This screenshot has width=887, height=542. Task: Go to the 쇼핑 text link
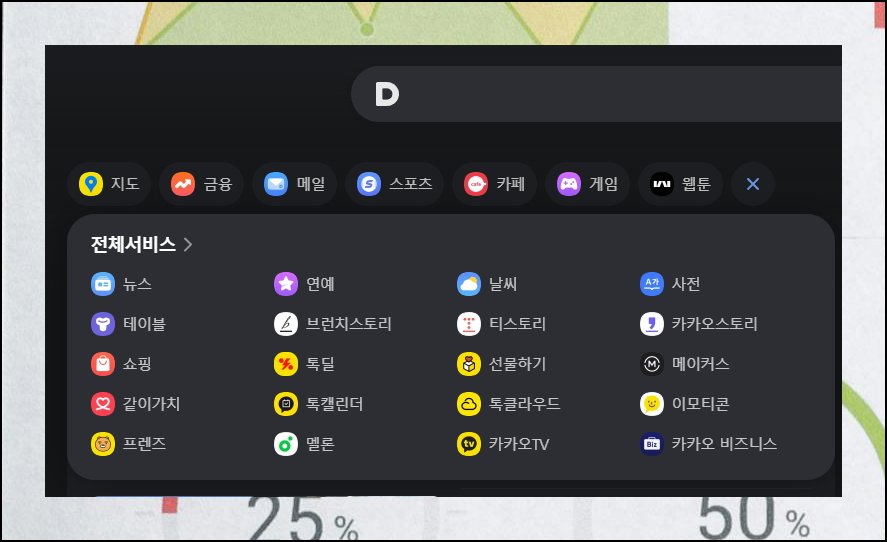coord(137,364)
